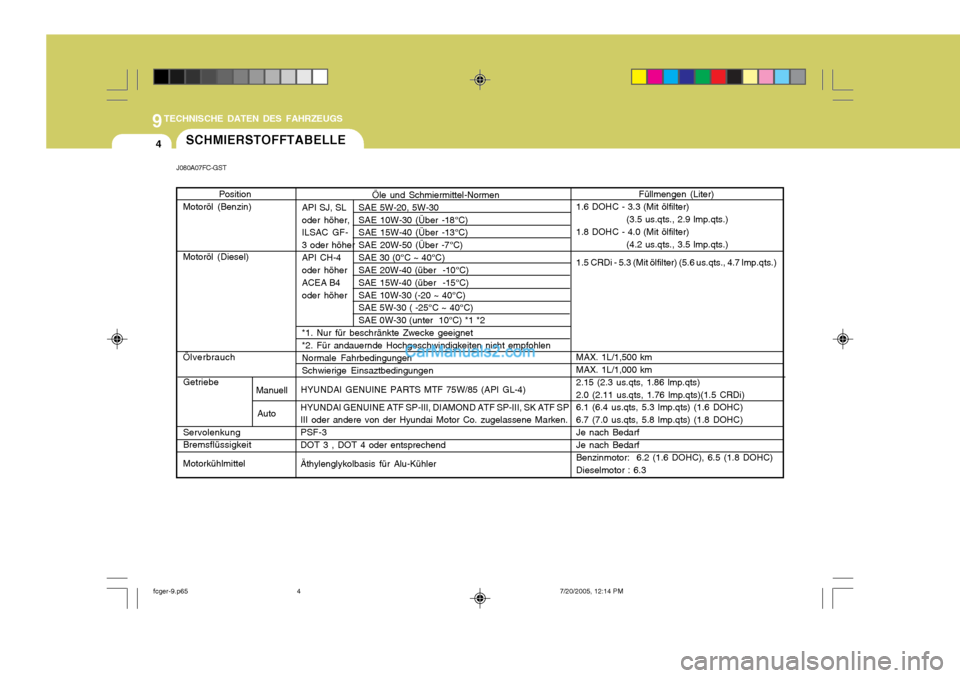Click Äthylenglykolbasis für Alu-Kühler cell
The width and height of the screenshot is (960, 678).
(369, 464)
